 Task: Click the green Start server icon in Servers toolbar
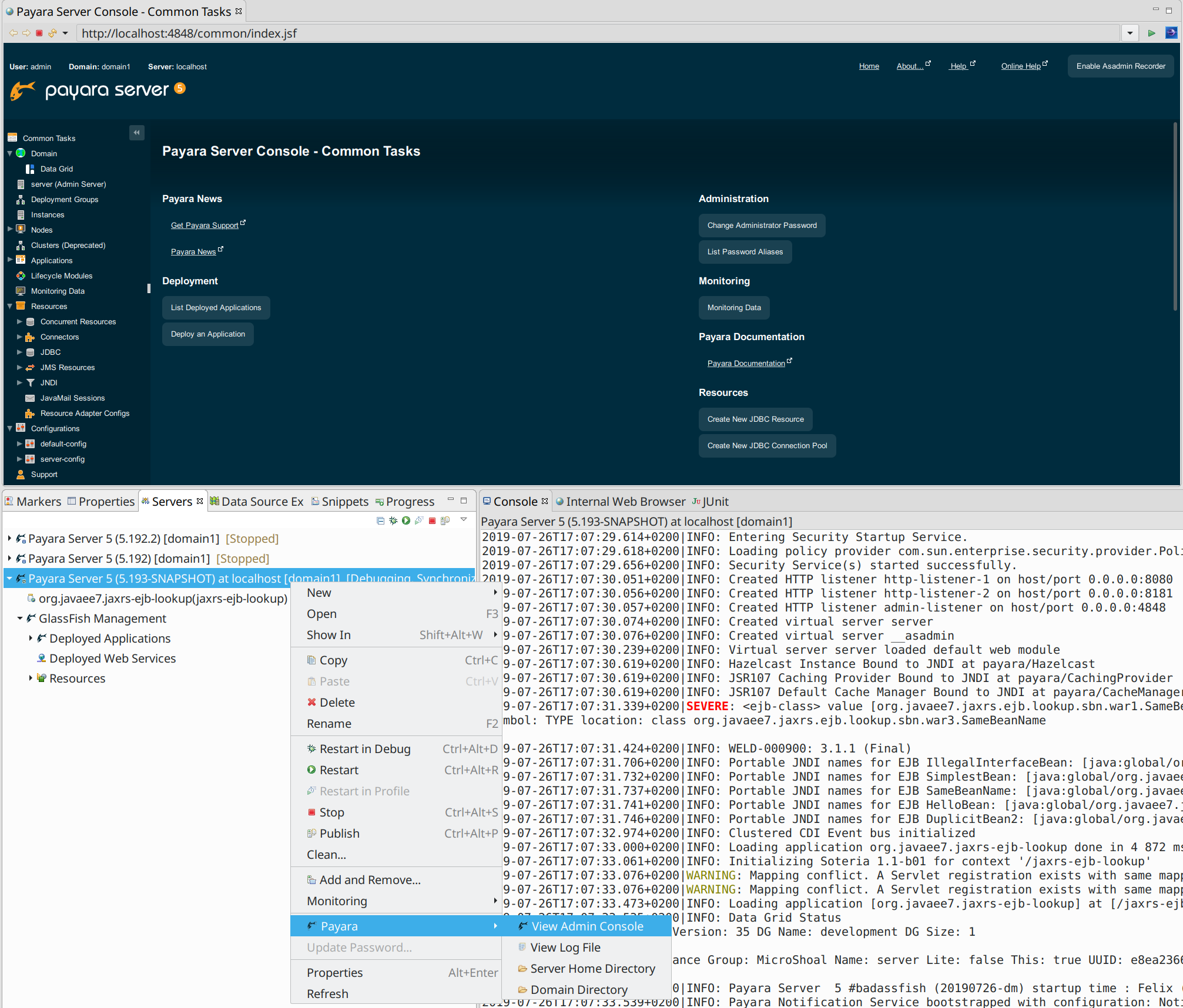(406, 520)
